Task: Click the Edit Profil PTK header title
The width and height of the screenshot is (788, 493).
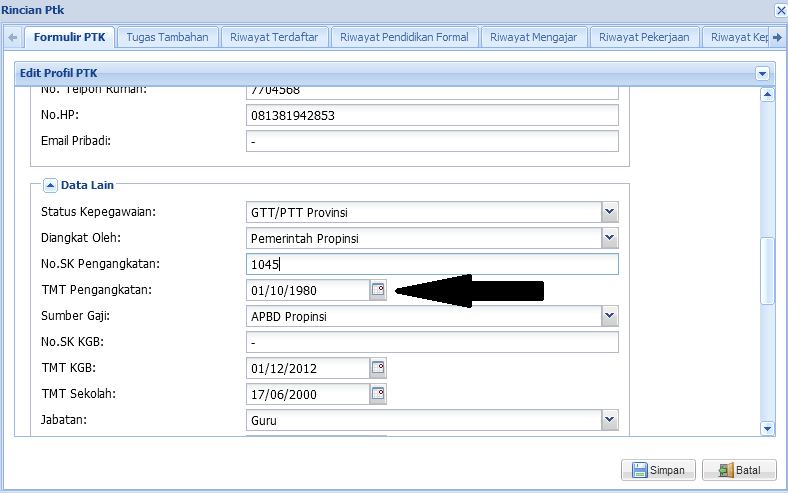Action: click(x=58, y=73)
